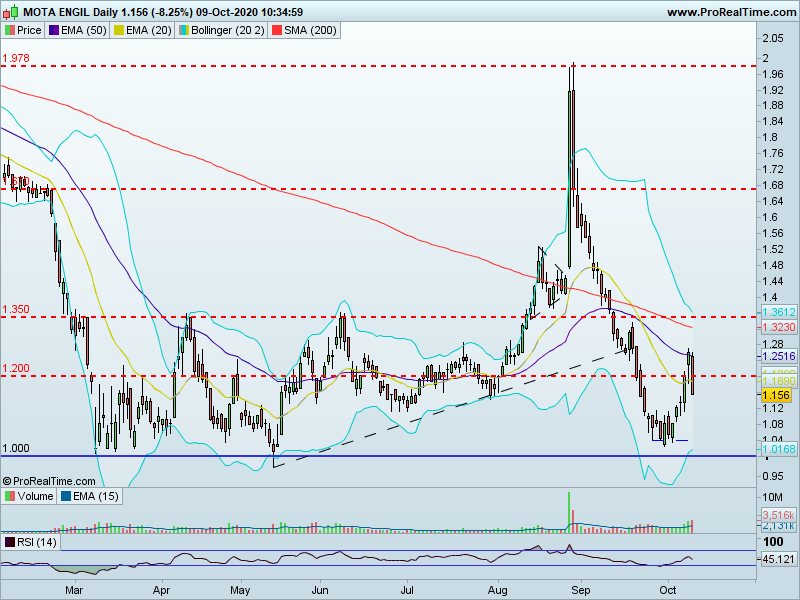Click the 1.4 price axis label
The height and width of the screenshot is (600, 800).
tap(770, 297)
